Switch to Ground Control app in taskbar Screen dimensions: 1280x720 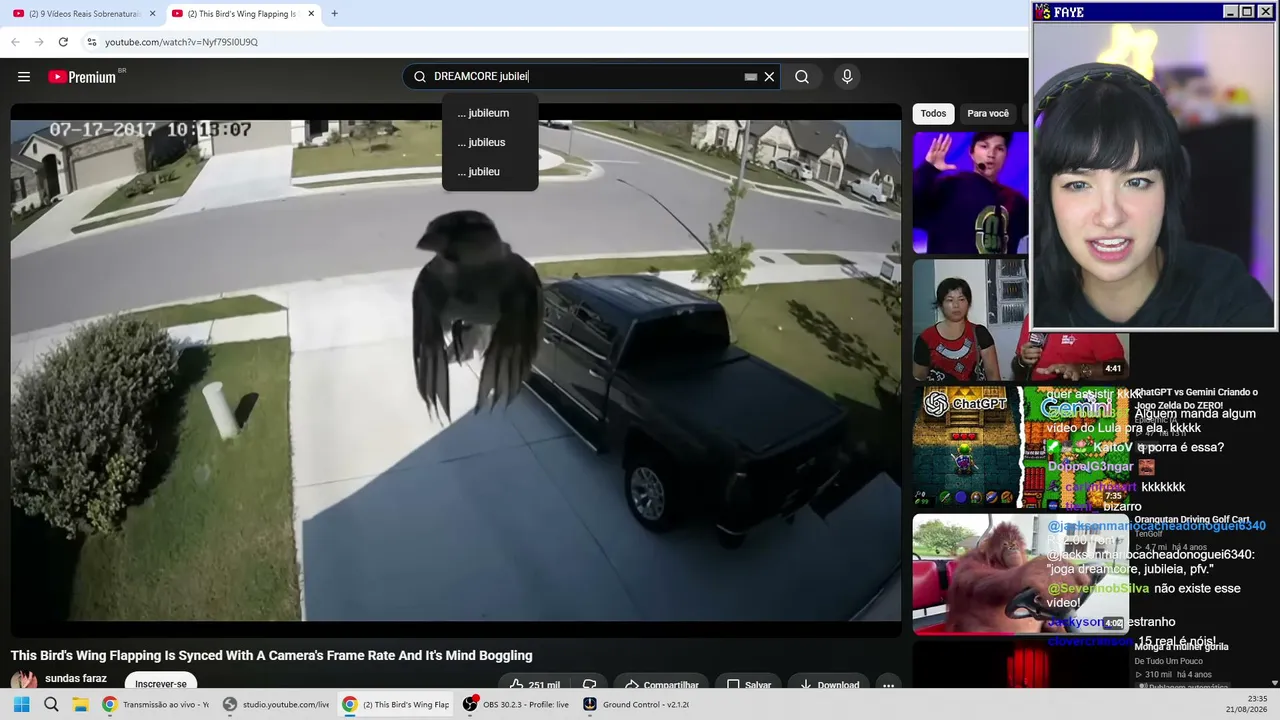637,704
